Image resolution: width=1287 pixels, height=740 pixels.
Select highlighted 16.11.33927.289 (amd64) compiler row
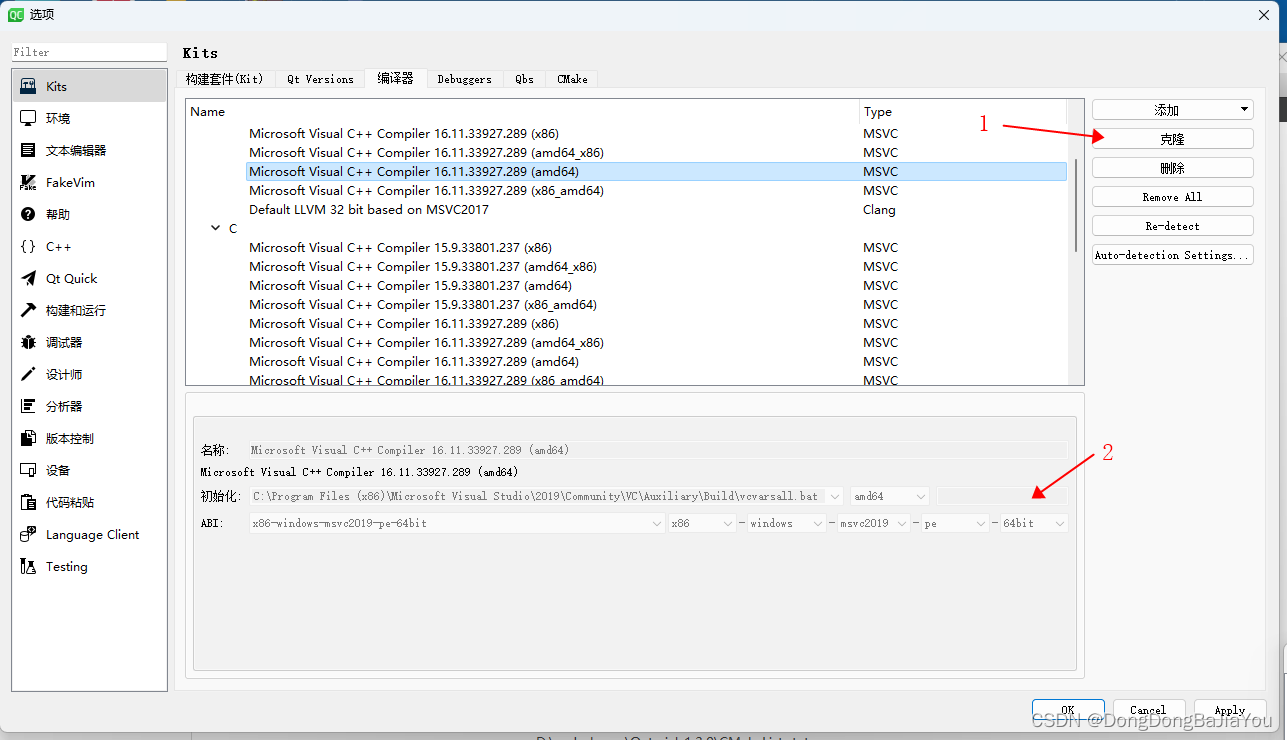coord(656,172)
